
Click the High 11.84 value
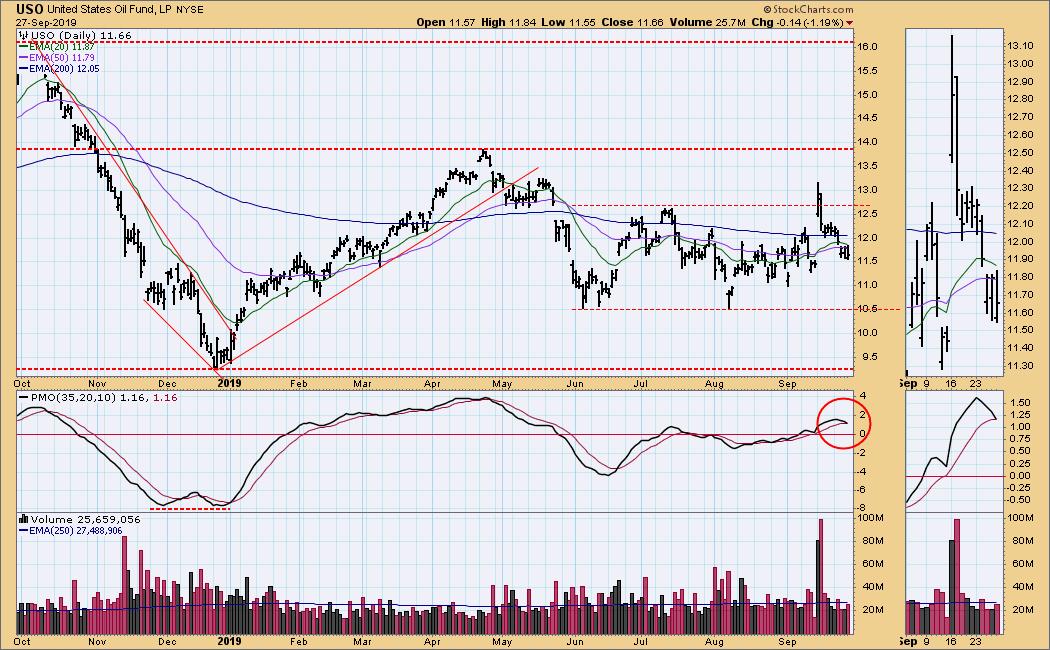click(x=509, y=22)
